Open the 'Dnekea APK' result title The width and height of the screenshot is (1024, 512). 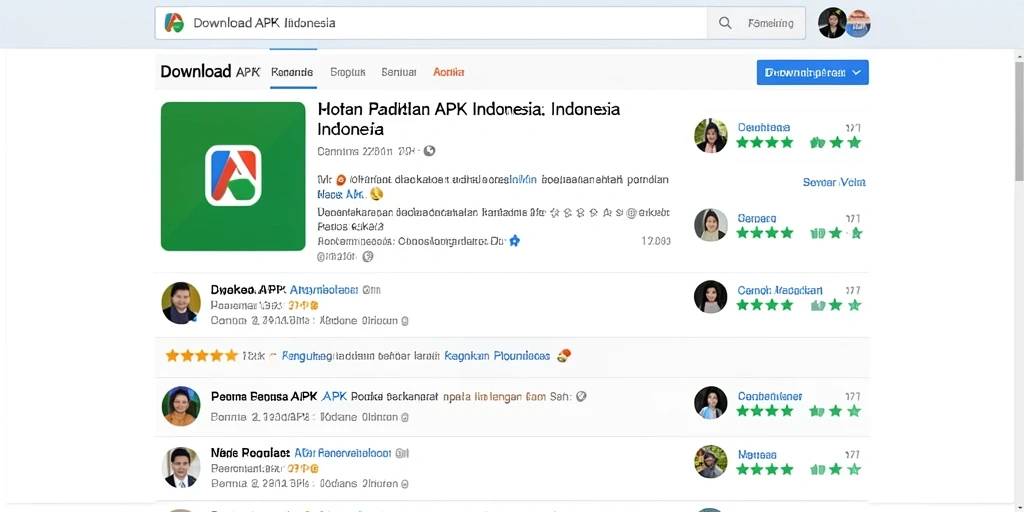pos(248,289)
